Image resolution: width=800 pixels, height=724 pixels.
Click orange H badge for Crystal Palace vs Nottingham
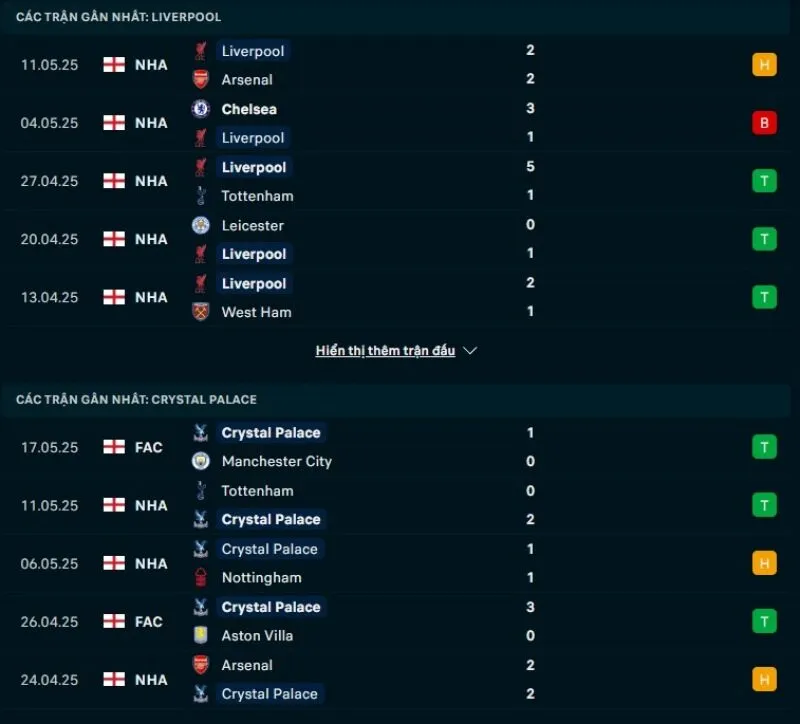764,563
